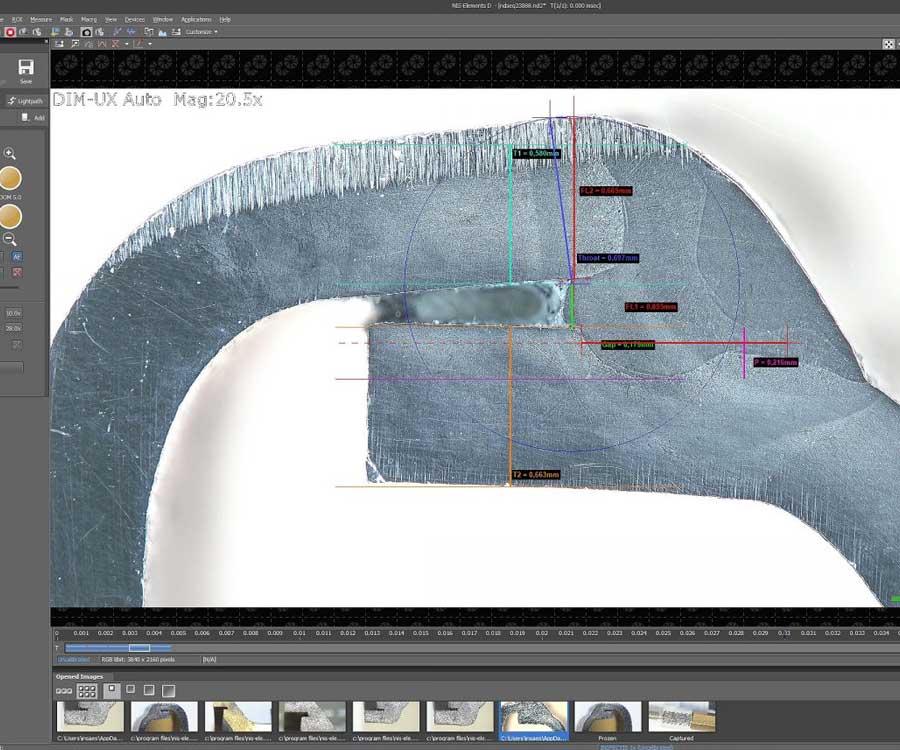
Task: Open the Captured image thumbnail
Action: [x=682, y=716]
